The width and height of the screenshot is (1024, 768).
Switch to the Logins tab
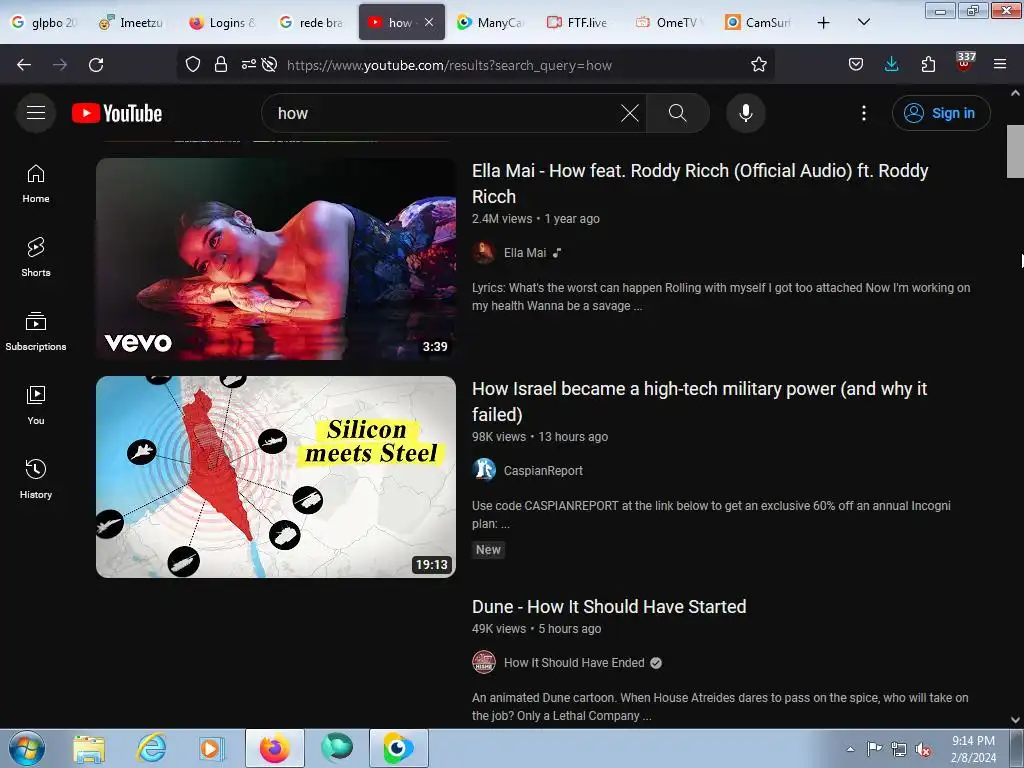pos(221,23)
